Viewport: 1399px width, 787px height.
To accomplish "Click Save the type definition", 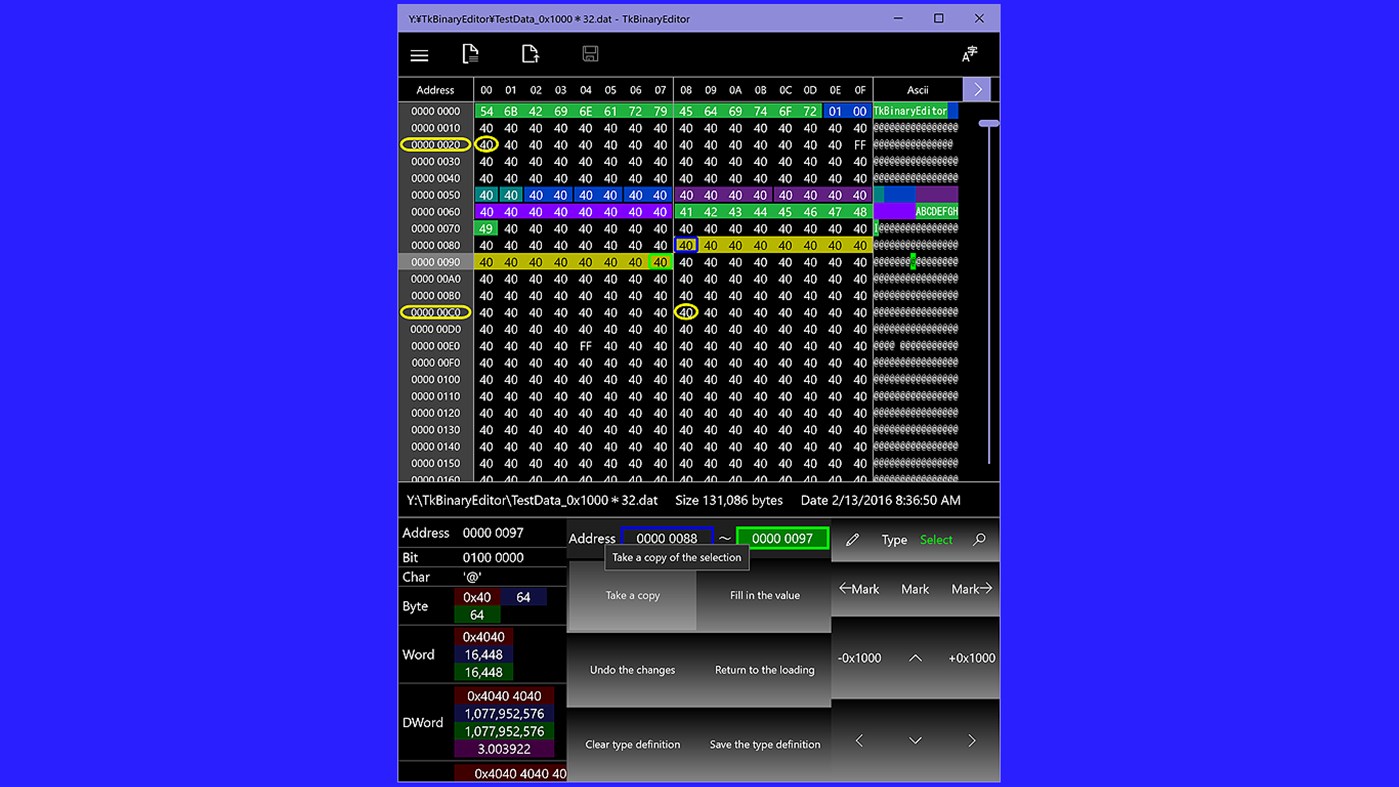I will pos(765,744).
